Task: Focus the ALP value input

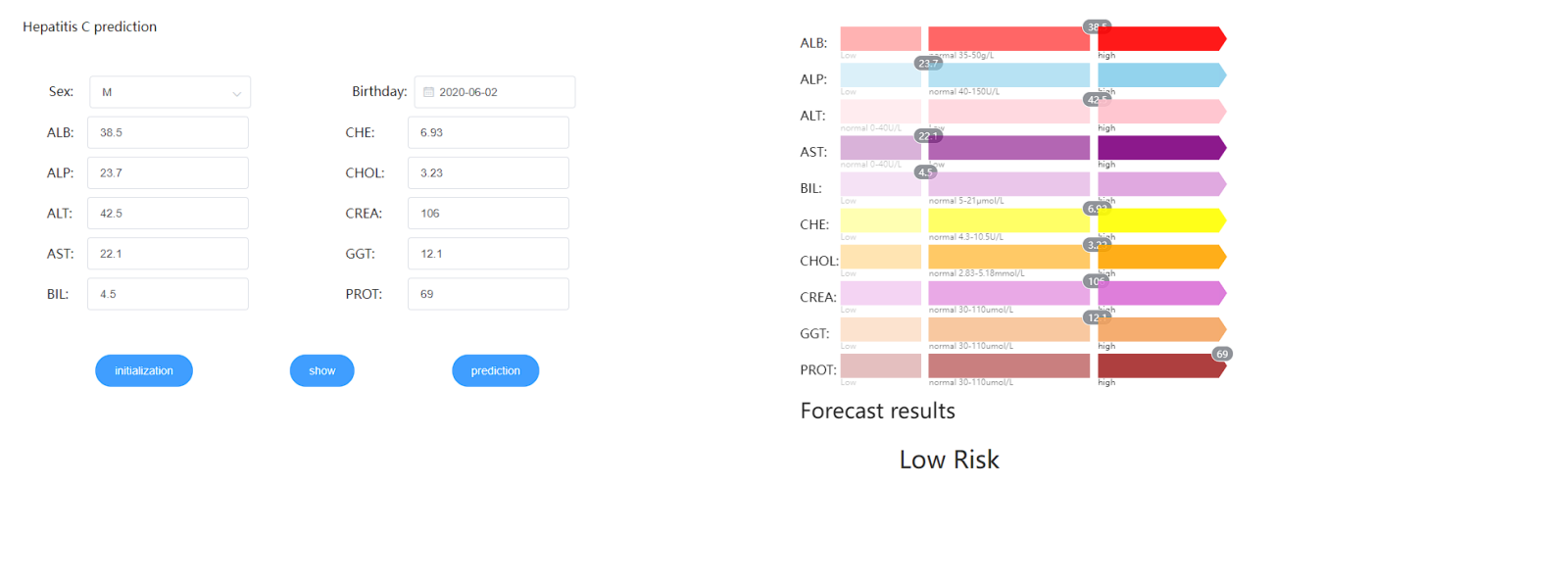Action: (168, 172)
